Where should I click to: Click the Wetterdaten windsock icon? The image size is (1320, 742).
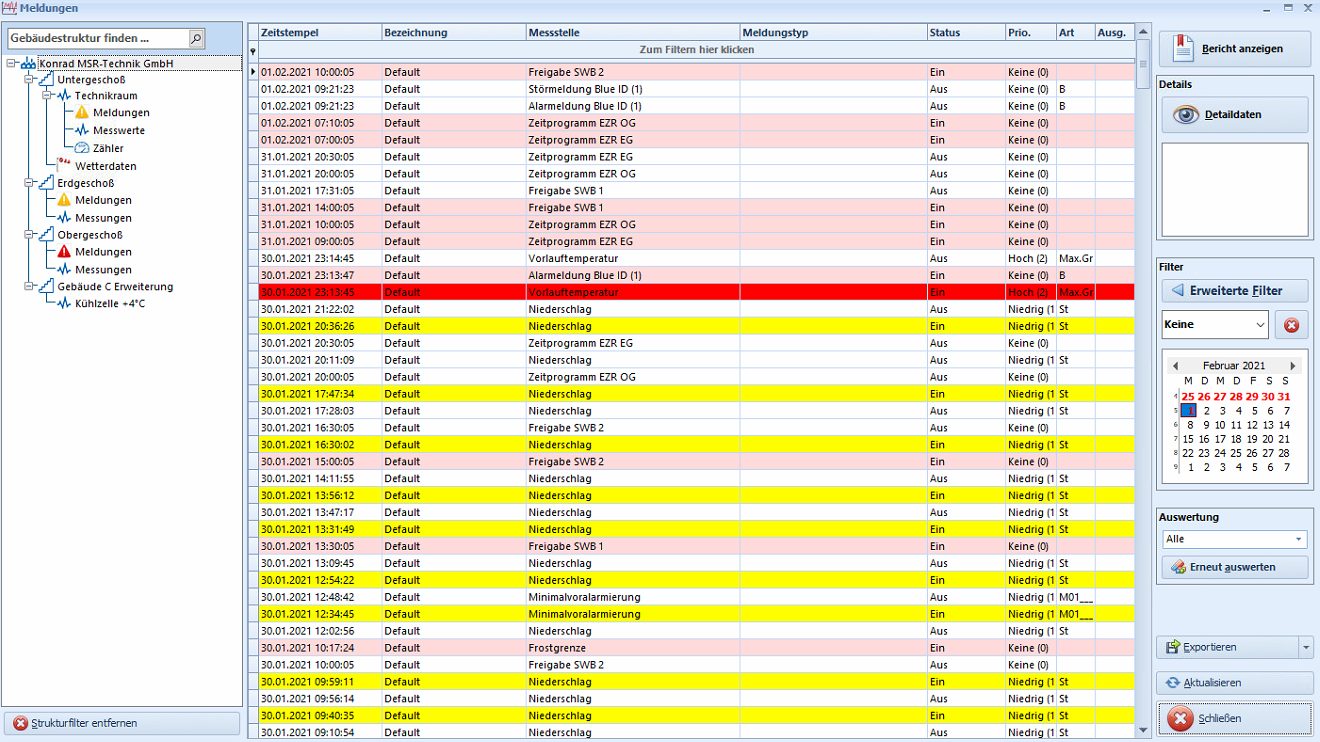click(x=64, y=165)
